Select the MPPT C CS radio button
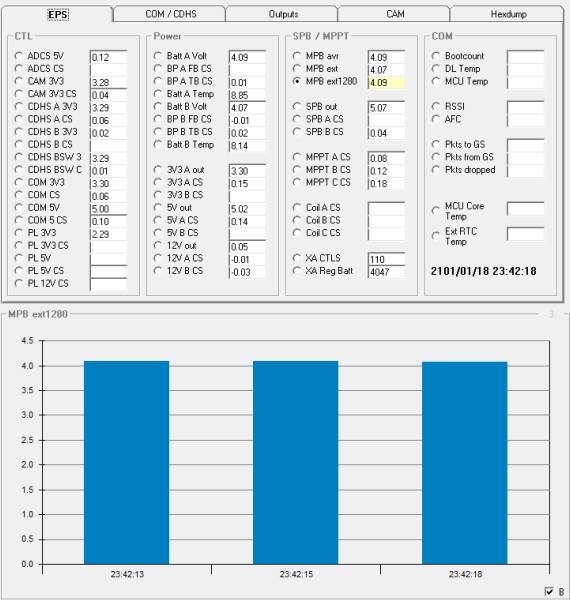Viewport: 570px width, 600px height. click(296, 182)
